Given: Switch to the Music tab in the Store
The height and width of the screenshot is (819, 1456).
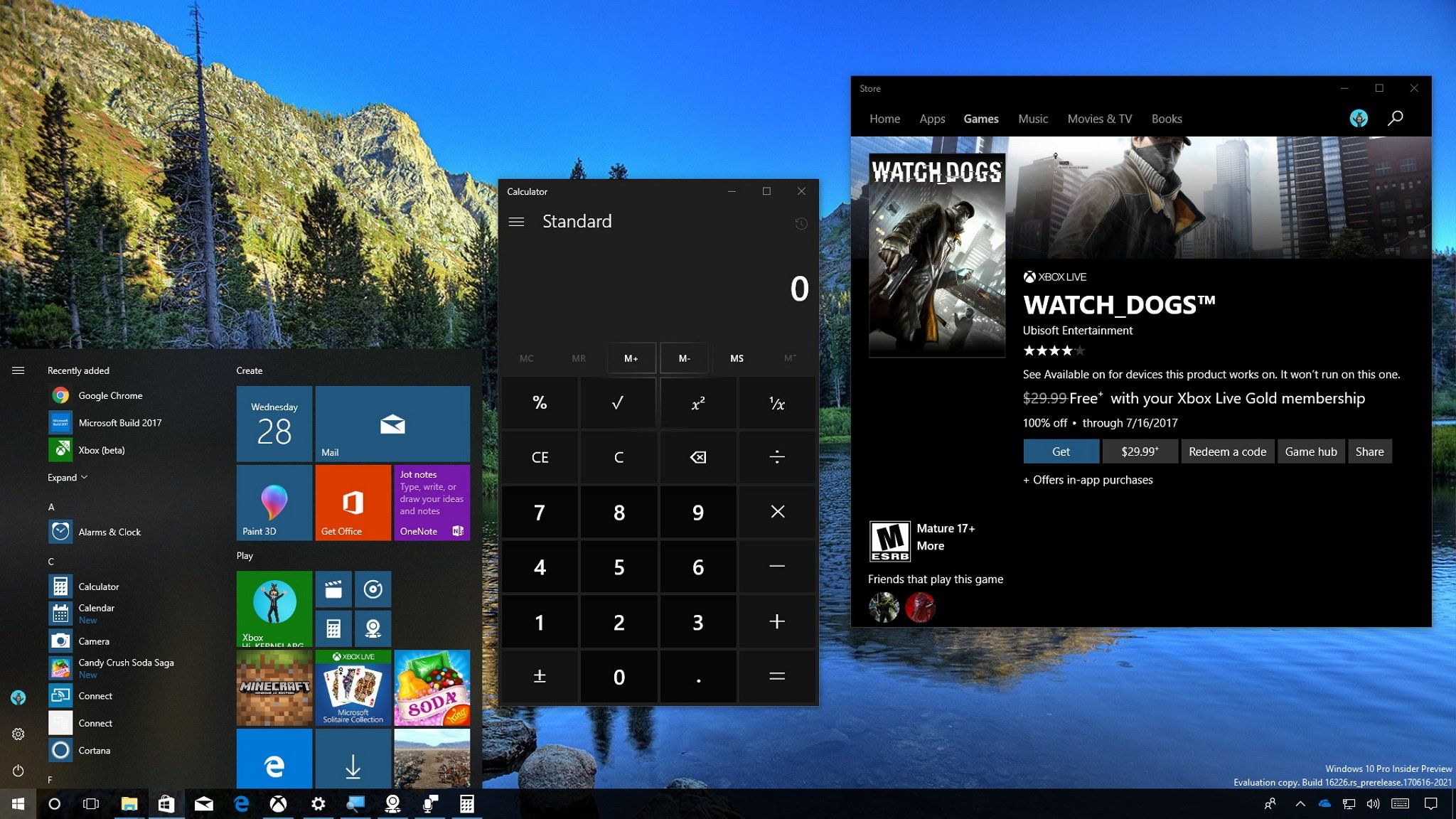Looking at the screenshot, I should [x=1033, y=119].
